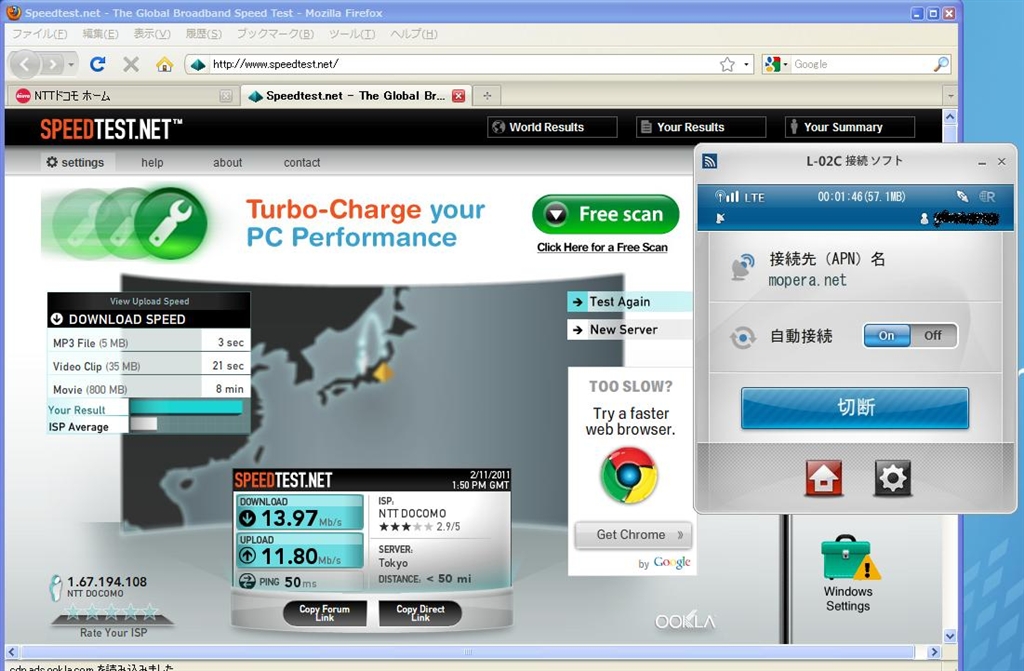The height and width of the screenshot is (671, 1024).
Task: Open the 表示 menu
Action: pyautogui.click(x=152, y=33)
